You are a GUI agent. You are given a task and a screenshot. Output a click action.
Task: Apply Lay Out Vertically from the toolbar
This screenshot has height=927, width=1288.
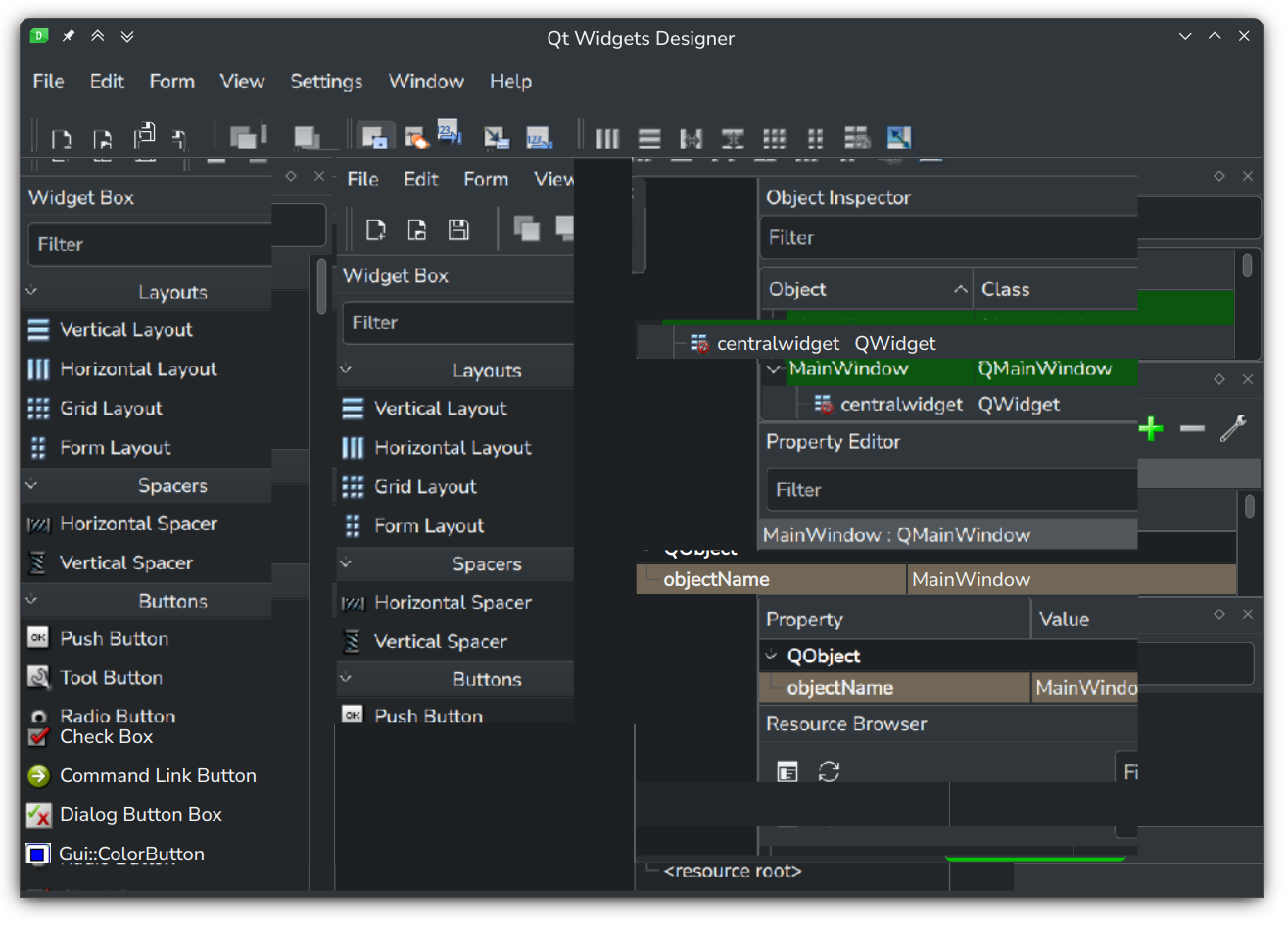649,138
